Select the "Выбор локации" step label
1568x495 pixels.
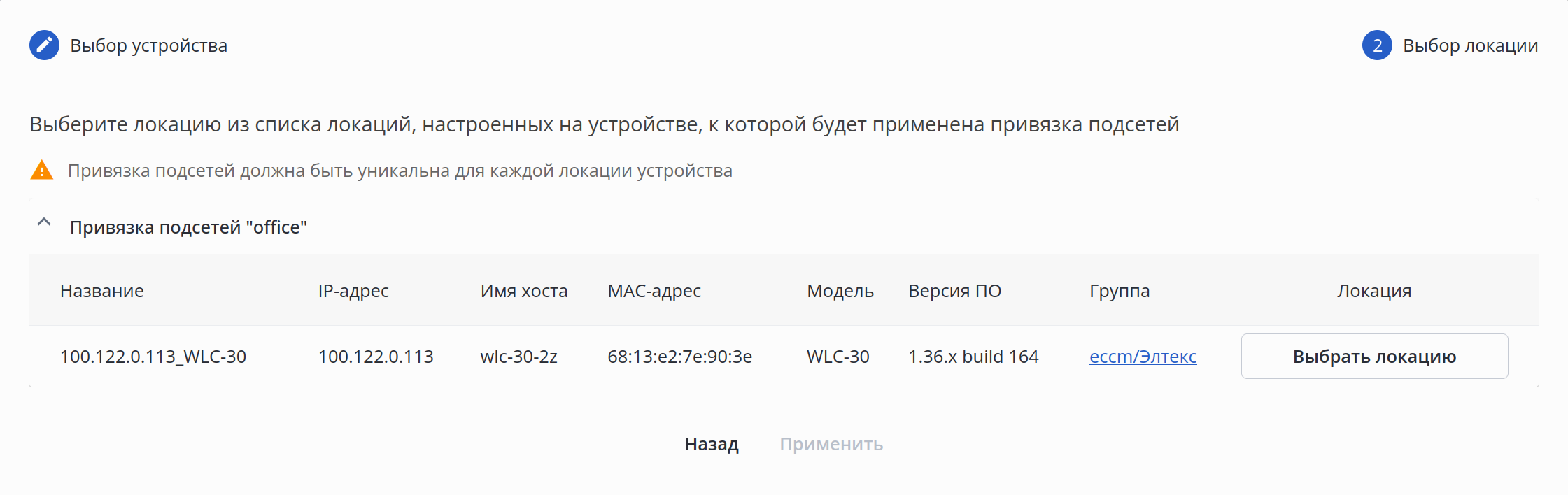click(1470, 45)
